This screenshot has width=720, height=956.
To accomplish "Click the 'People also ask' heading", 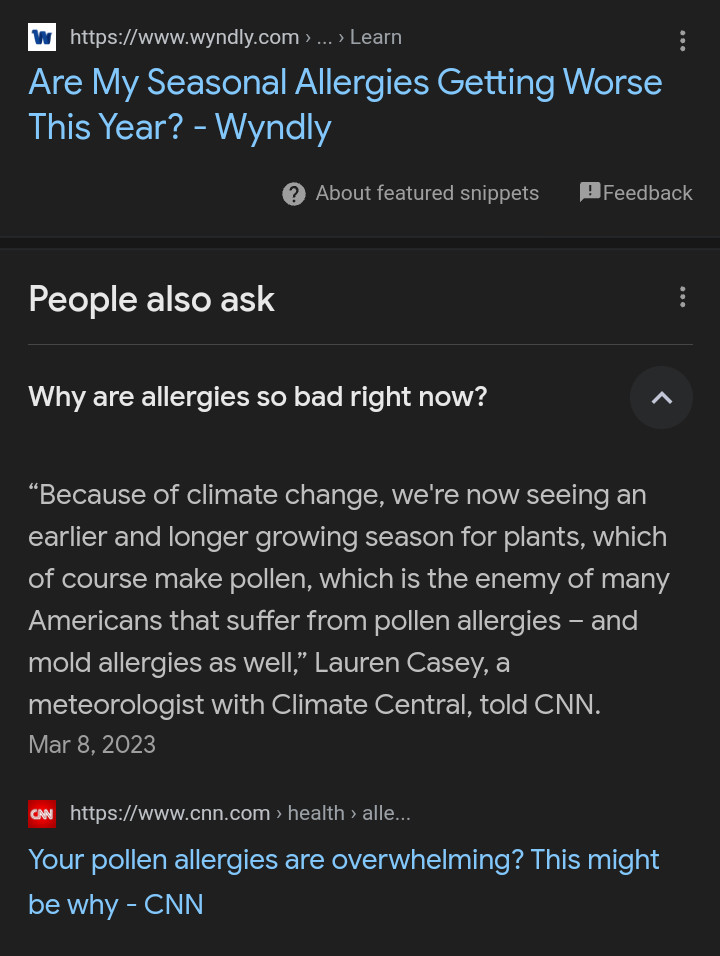I will click(x=151, y=299).
